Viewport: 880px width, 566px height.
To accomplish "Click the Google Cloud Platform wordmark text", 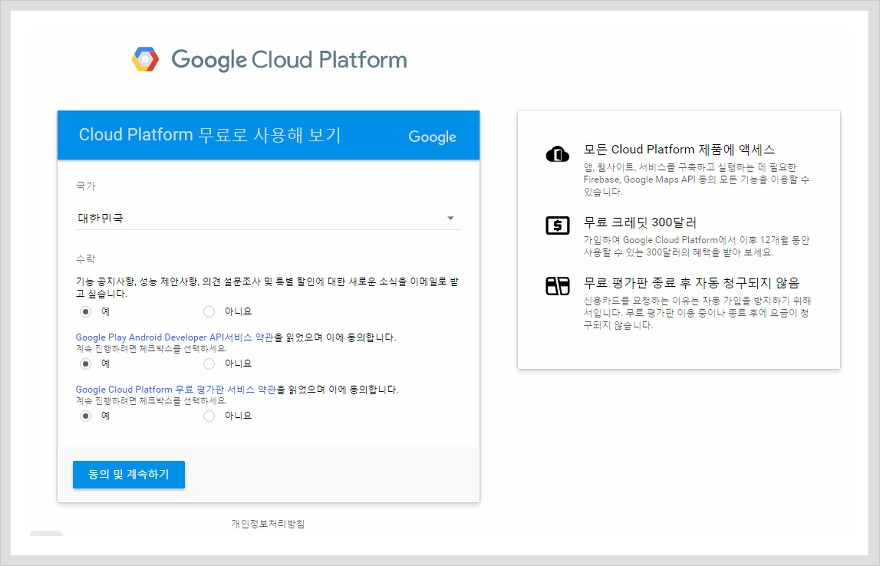I will (289, 60).
